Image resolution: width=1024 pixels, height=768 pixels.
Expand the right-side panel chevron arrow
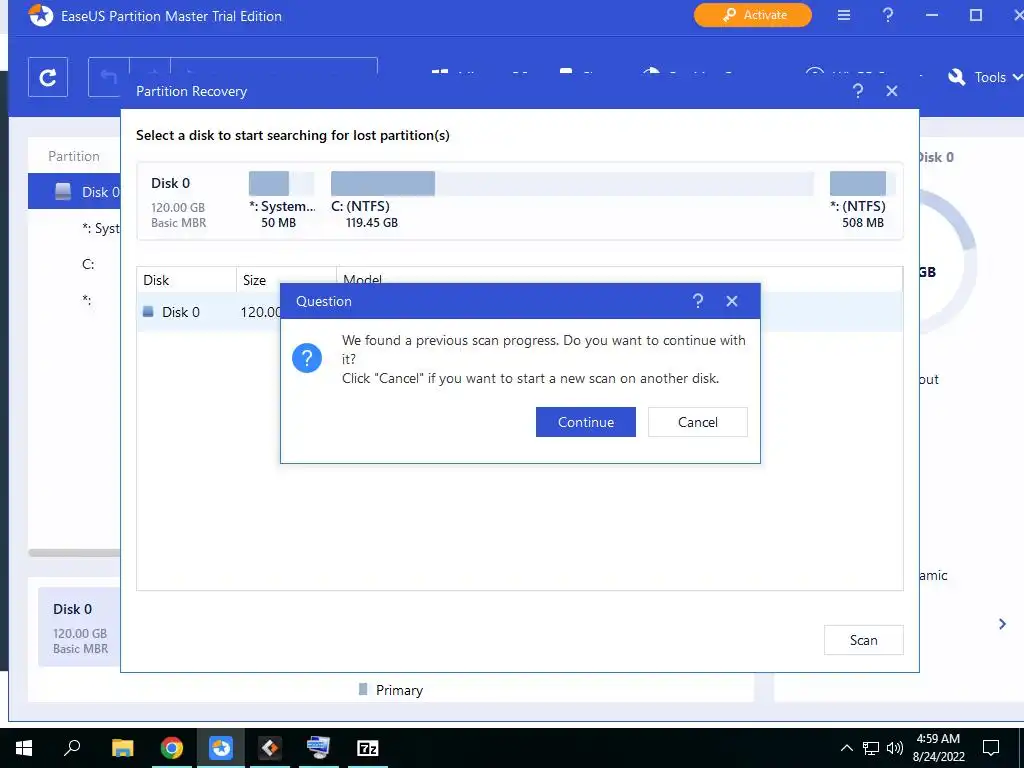pyautogui.click(x=1002, y=624)
